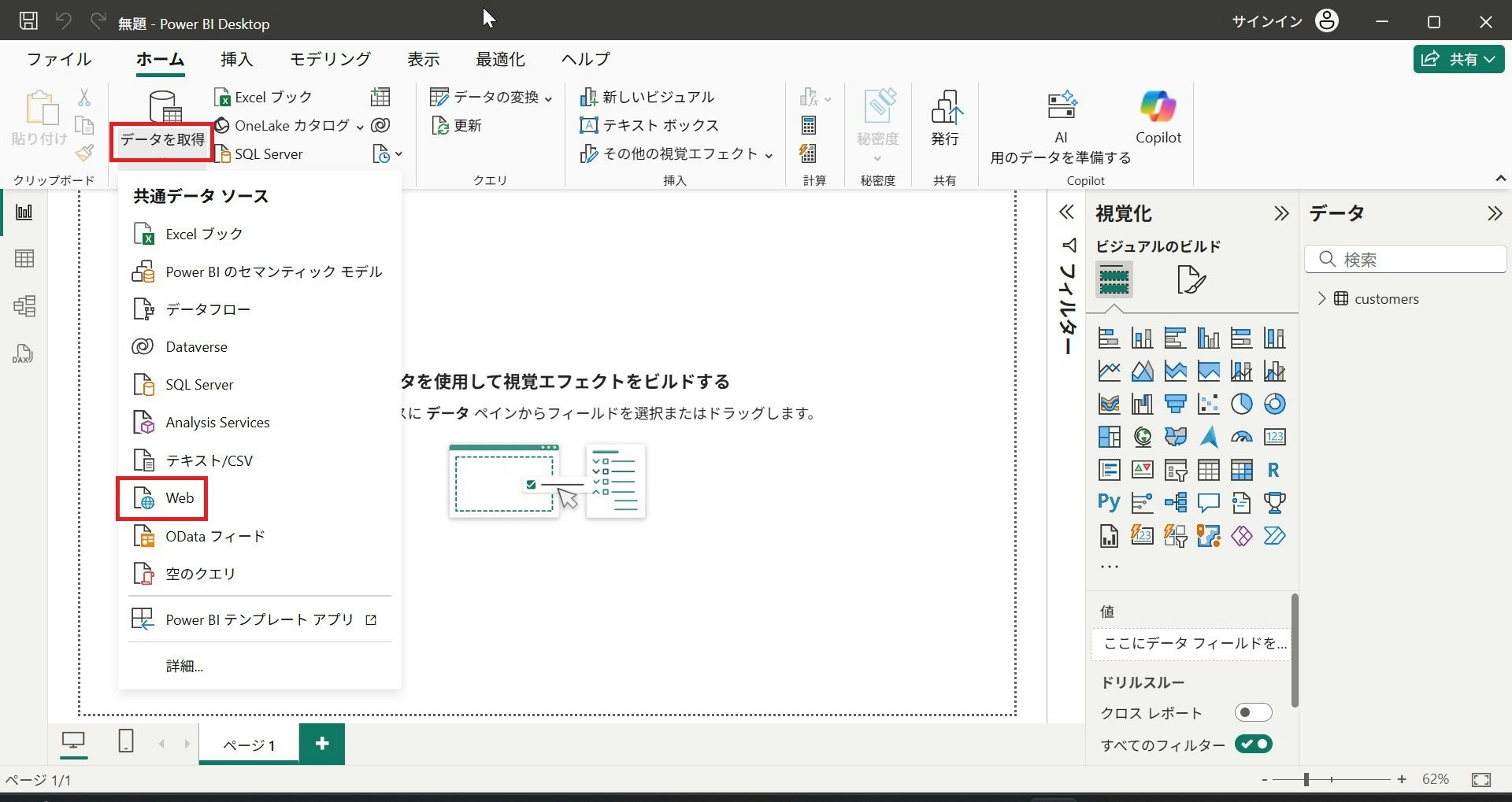Choose the trophy goals visual
This screenshot has width=1512, height=802.
[1274, 503]
